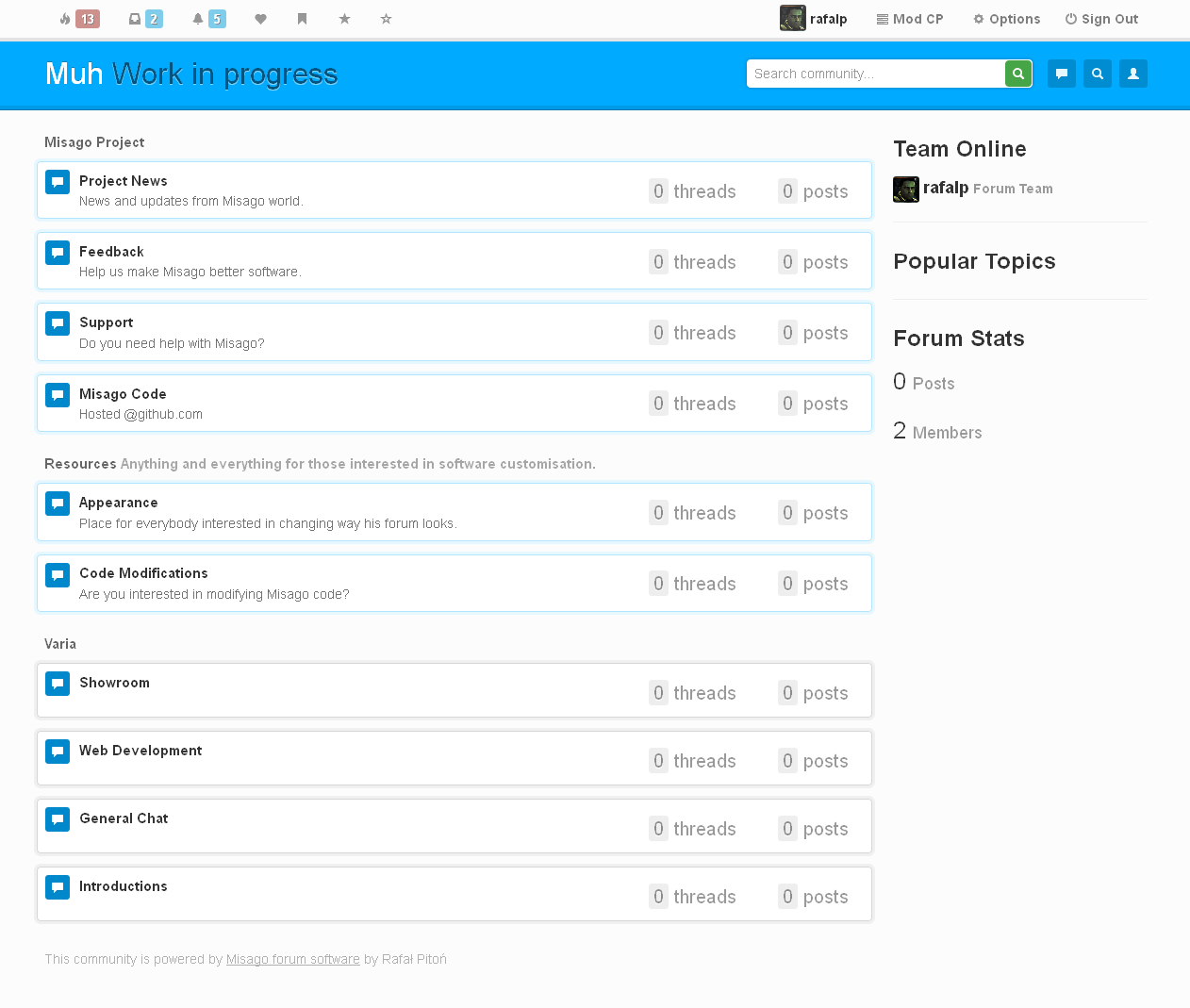The image size is (1190, 1008).
Task: Open the inbox icon showing 2 messages
Action: click(145, 19)
